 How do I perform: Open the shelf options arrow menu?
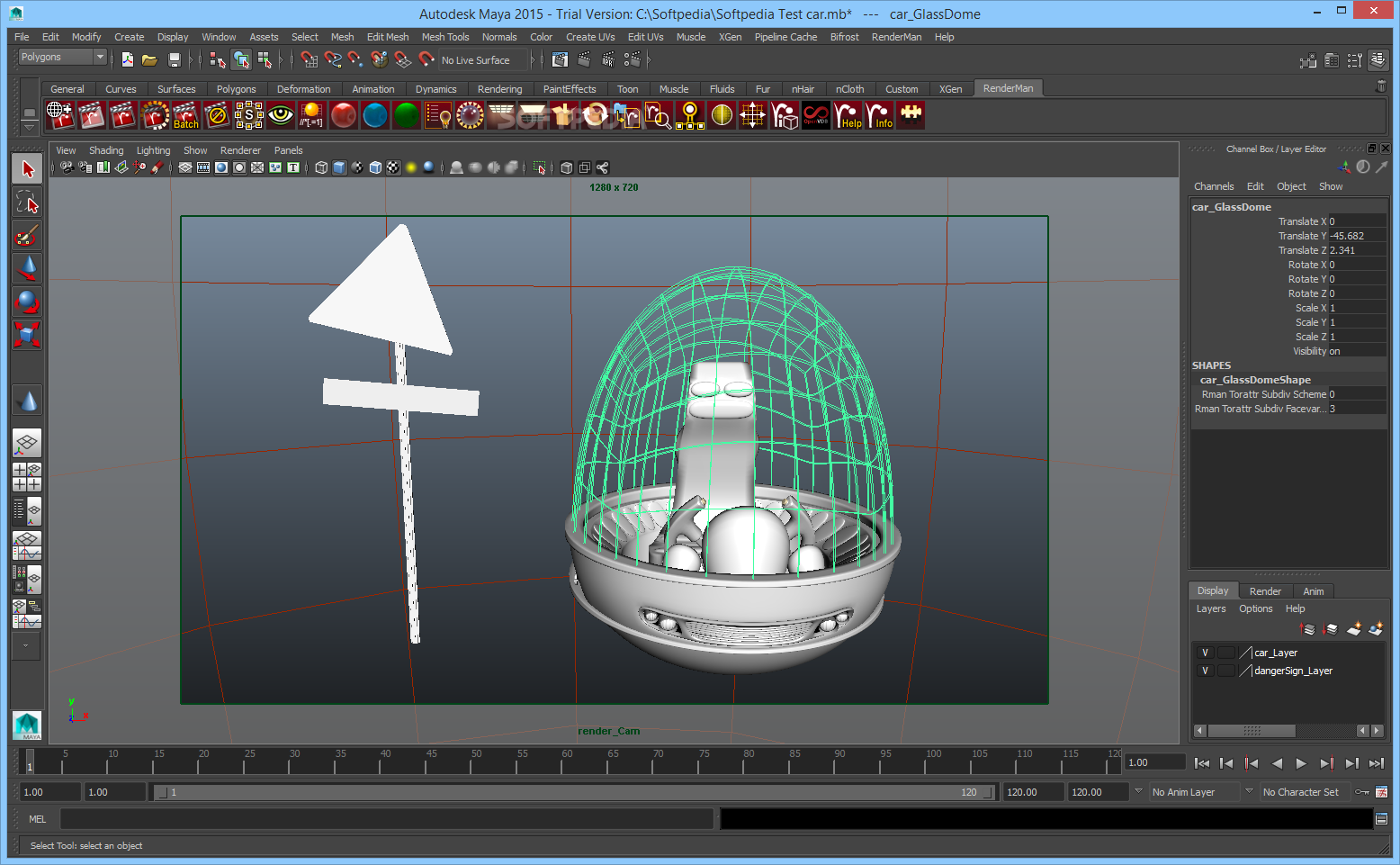click(30, 127)
